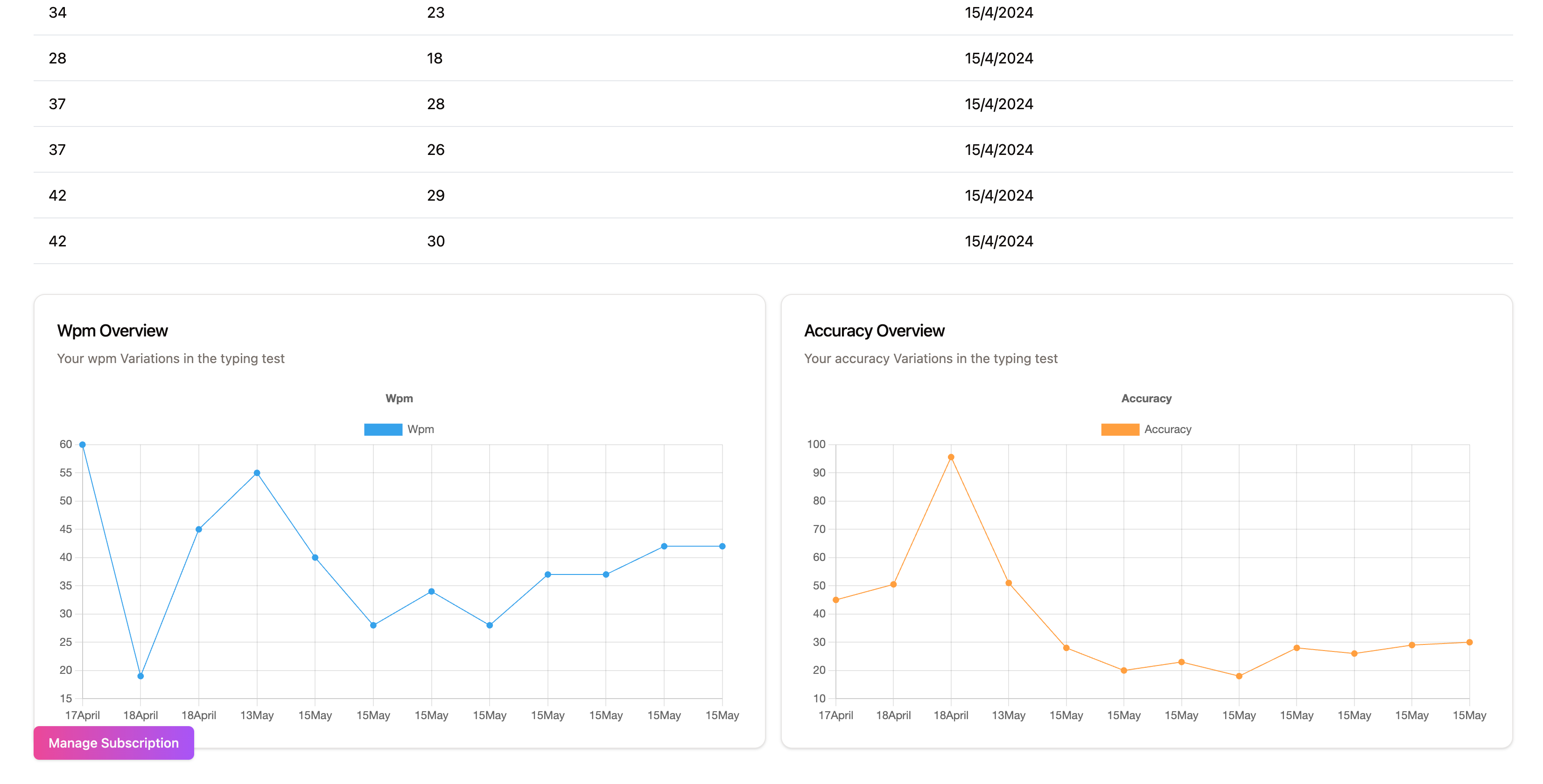The height and width of the screenshot is (784, 1543).
Task: Click the 45 wpm data point
Action: 199,530
